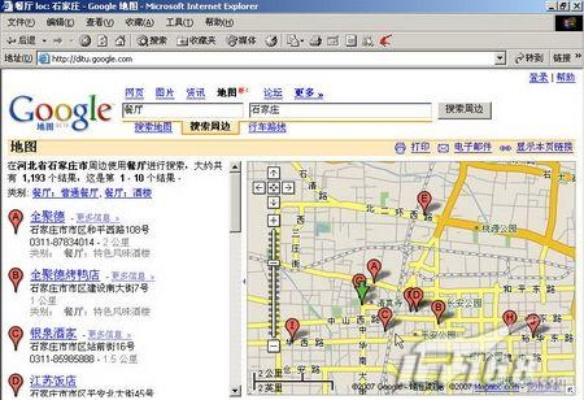Viewport: 584px width, 400px height.
Task: Click the 帮助 link at top right
Action: pyautogui.click(x=566, y=77)
